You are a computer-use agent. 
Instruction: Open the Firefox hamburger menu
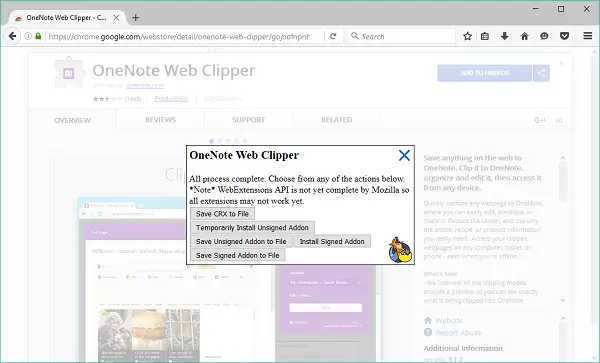[588, 36]
